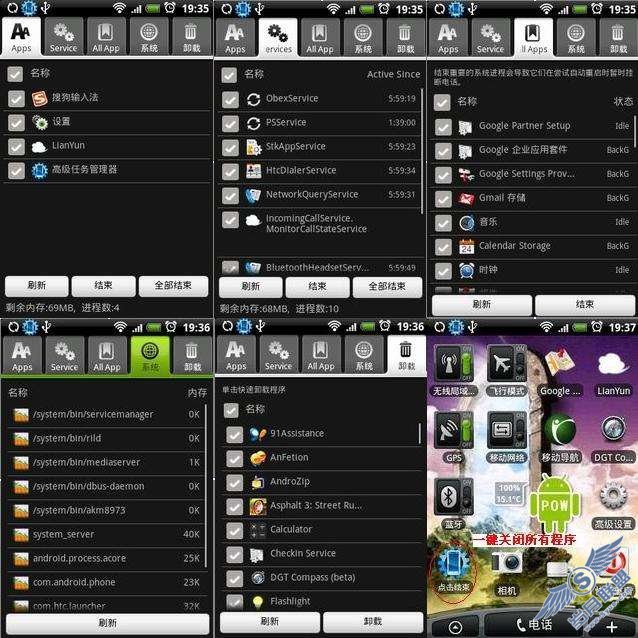Tap the Calculator app icon
Image resolution: width=638 pixels, height=638 pixels.
258,531
